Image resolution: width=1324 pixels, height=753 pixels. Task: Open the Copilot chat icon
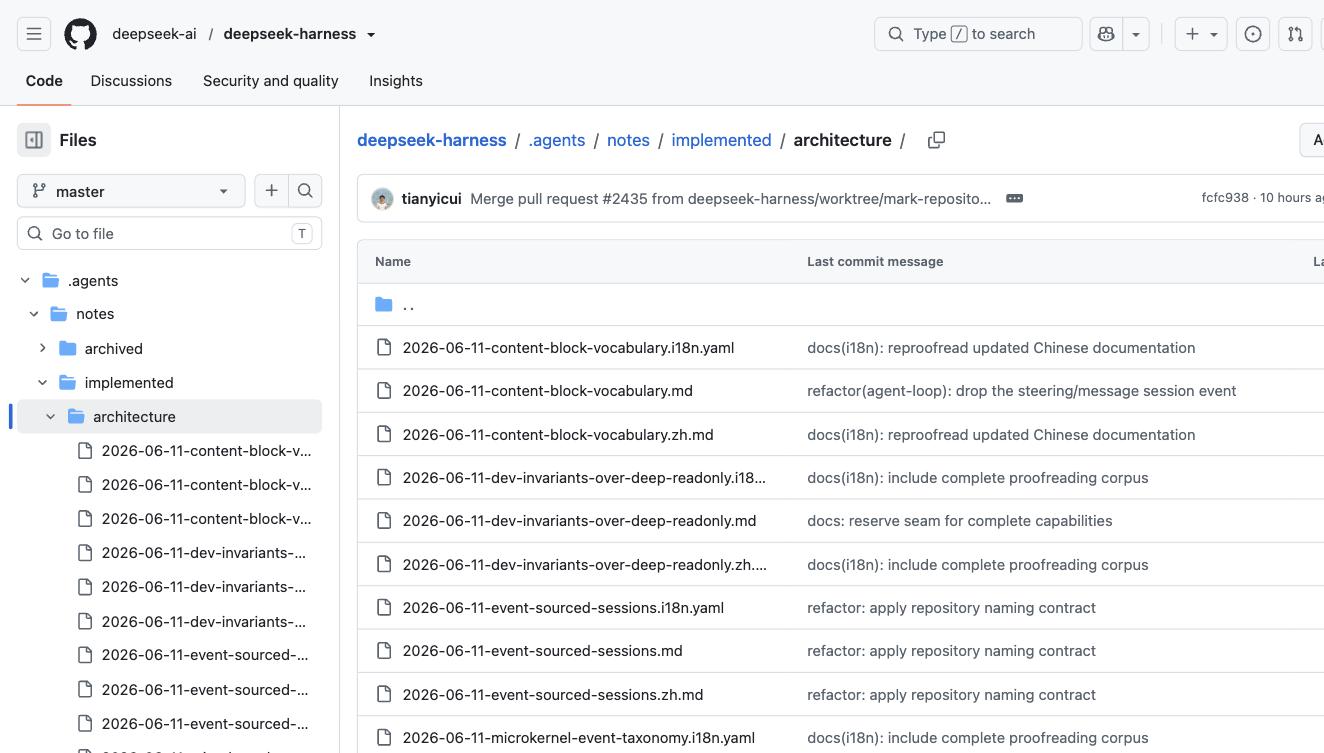[x=1106, y=34]
